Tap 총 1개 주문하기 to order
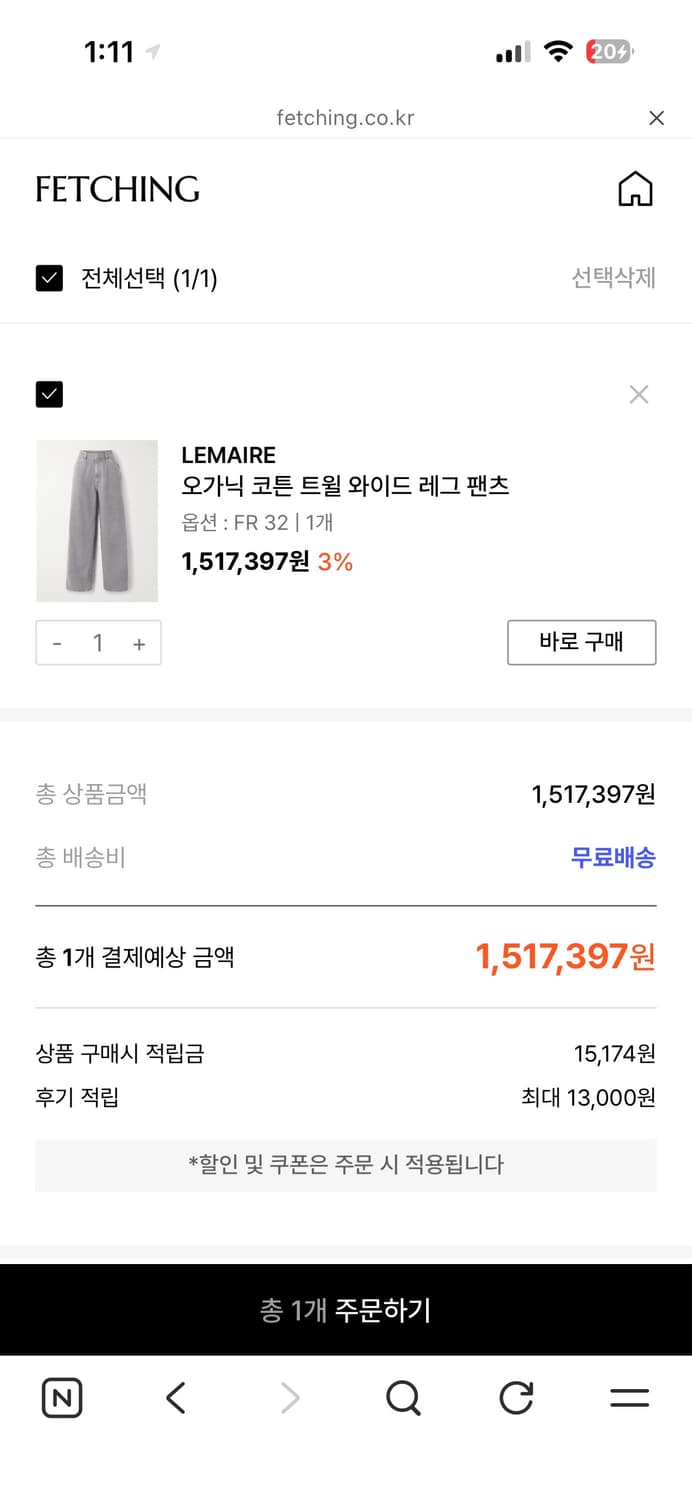The image size is (692, 1500). (346, 1309)
